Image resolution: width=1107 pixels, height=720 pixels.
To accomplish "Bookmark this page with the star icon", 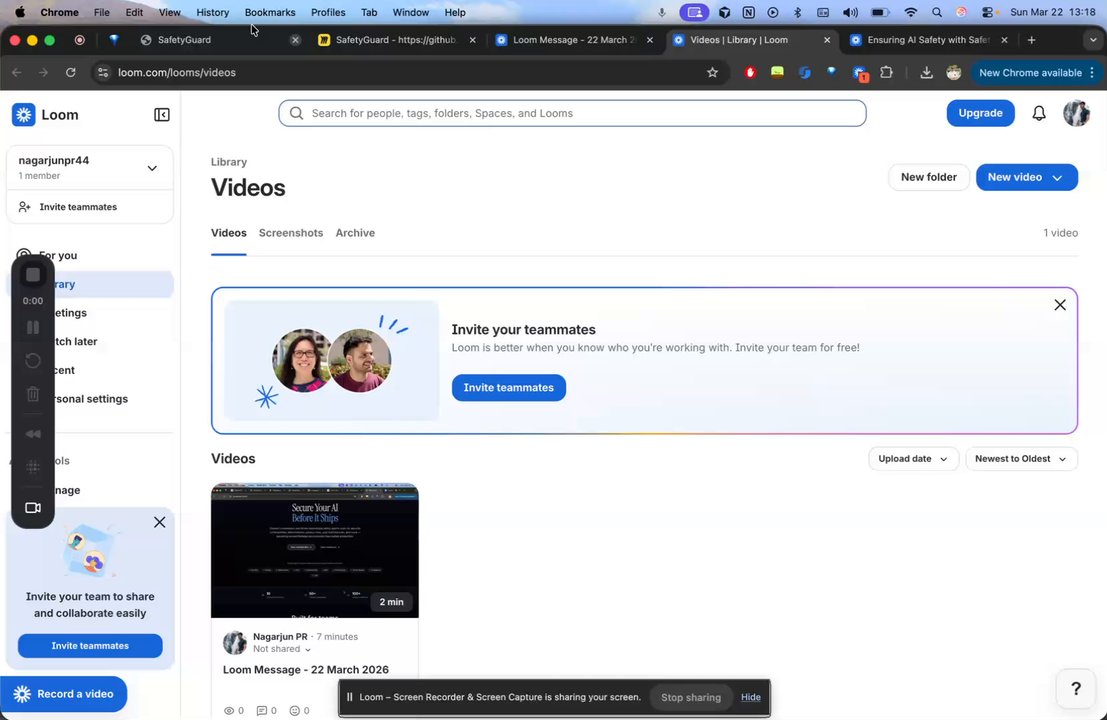I will 712,73.
